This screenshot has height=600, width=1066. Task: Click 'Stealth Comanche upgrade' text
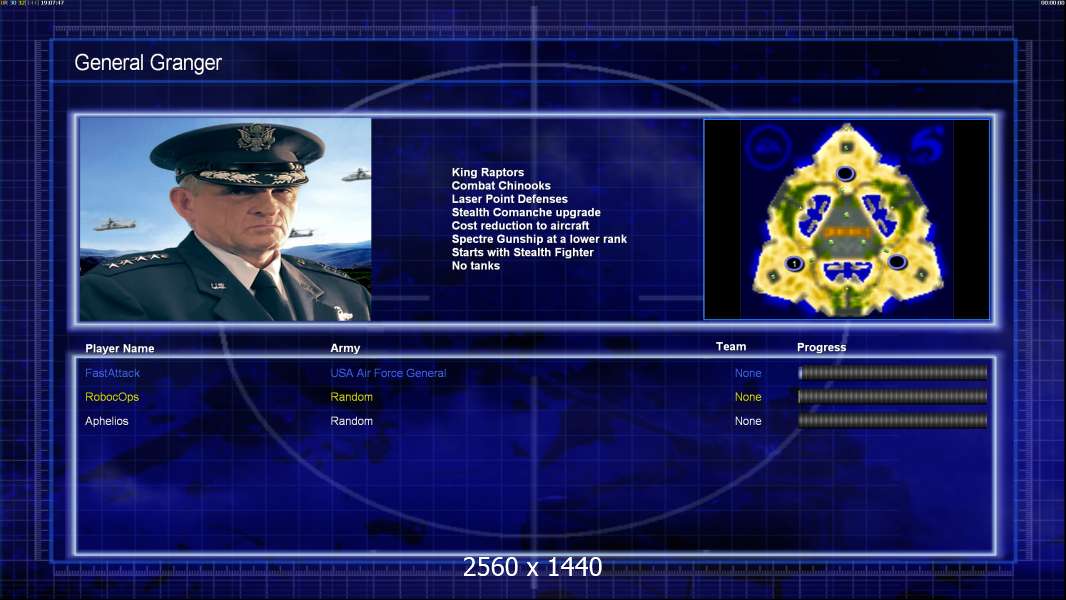pos(526,212)
